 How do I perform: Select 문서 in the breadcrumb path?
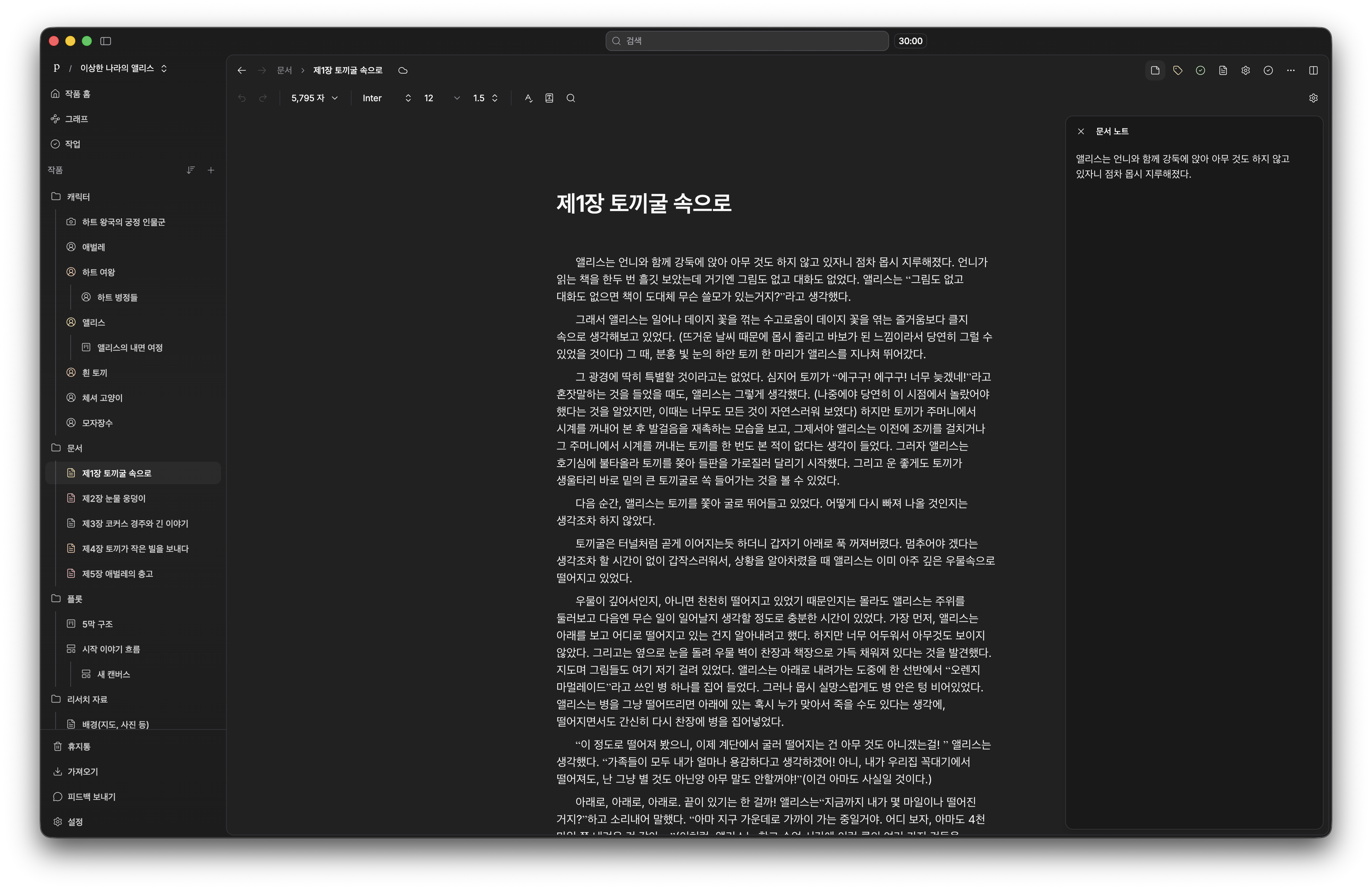284,70
